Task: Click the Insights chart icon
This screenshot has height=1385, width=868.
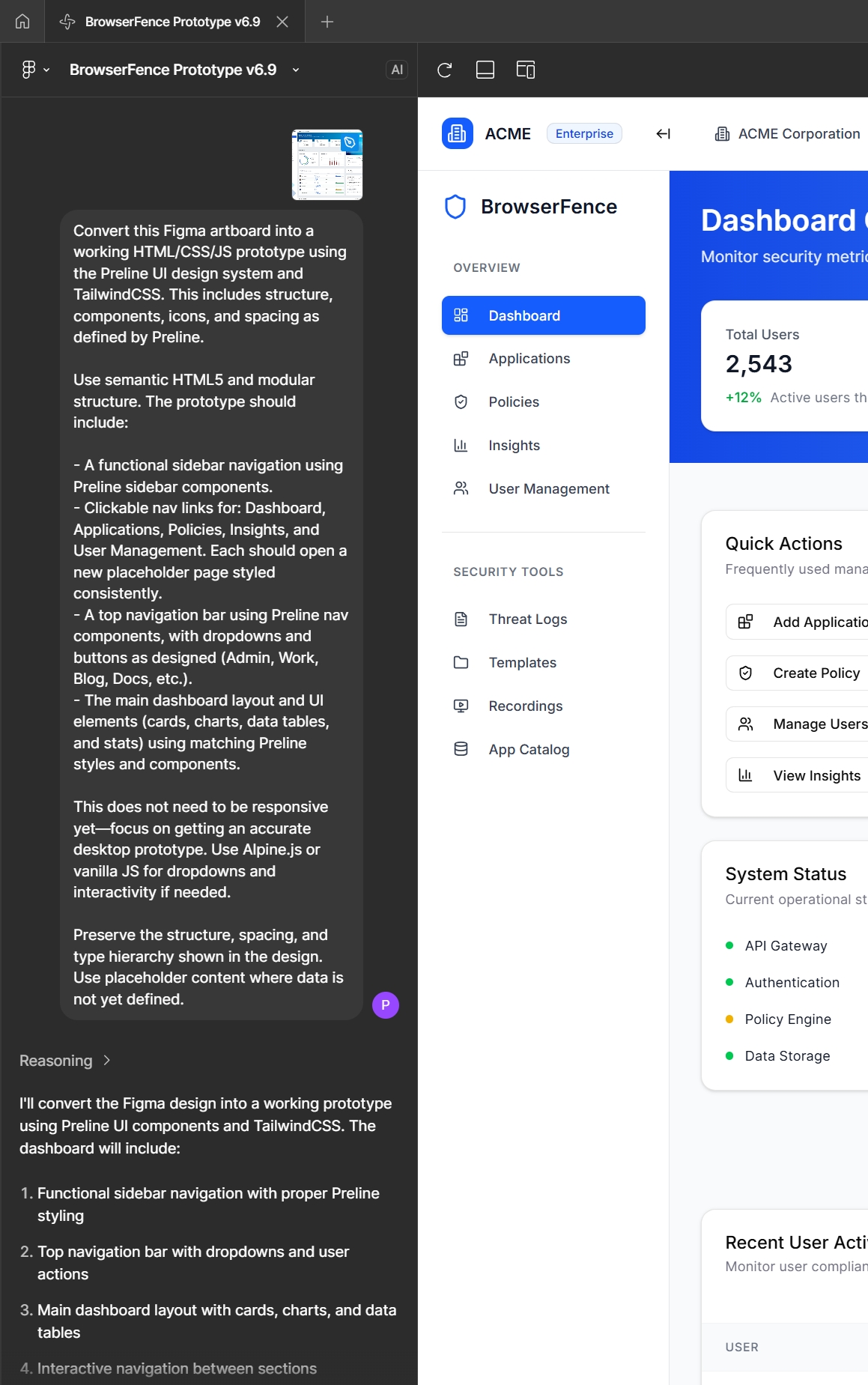Action: click(x=461, y=446)
